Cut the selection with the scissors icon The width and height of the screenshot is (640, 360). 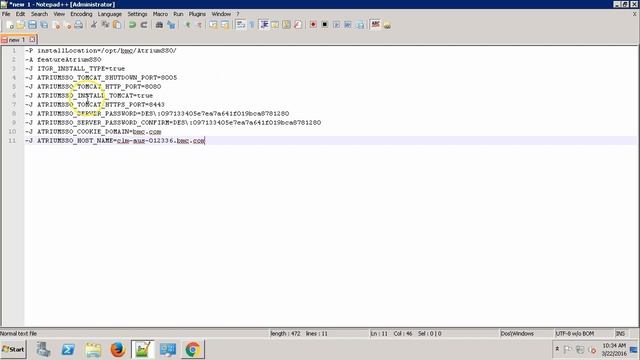94,25
